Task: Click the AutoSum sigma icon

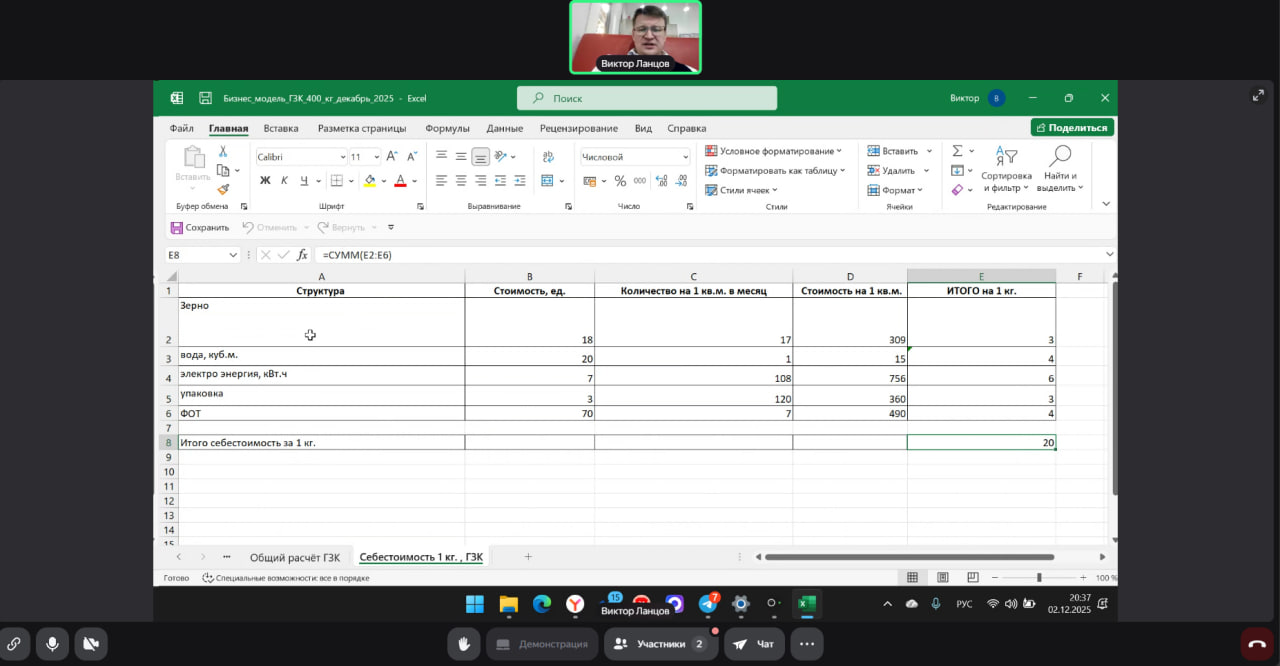Action: pyautogui.click(x=957, y=151)
